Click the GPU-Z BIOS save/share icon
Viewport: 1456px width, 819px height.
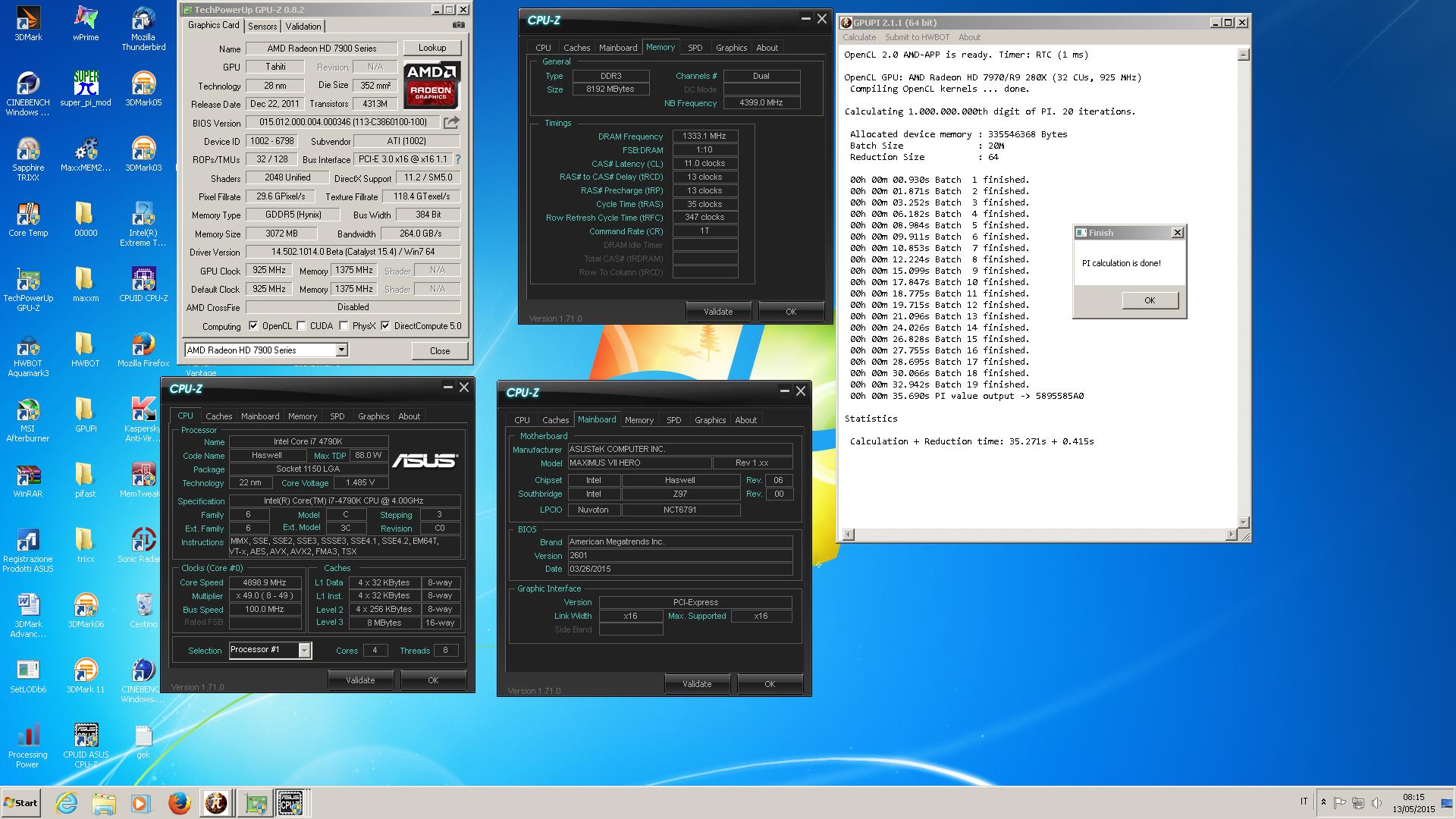(451, 121)
